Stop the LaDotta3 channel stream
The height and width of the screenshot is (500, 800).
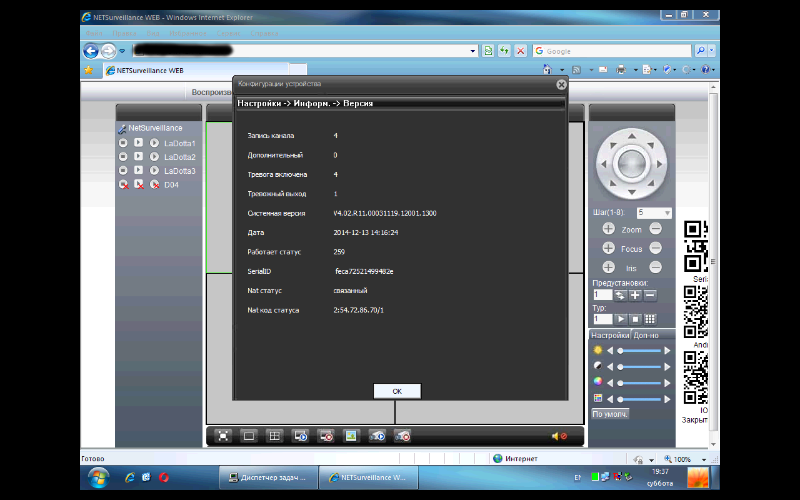123,170
